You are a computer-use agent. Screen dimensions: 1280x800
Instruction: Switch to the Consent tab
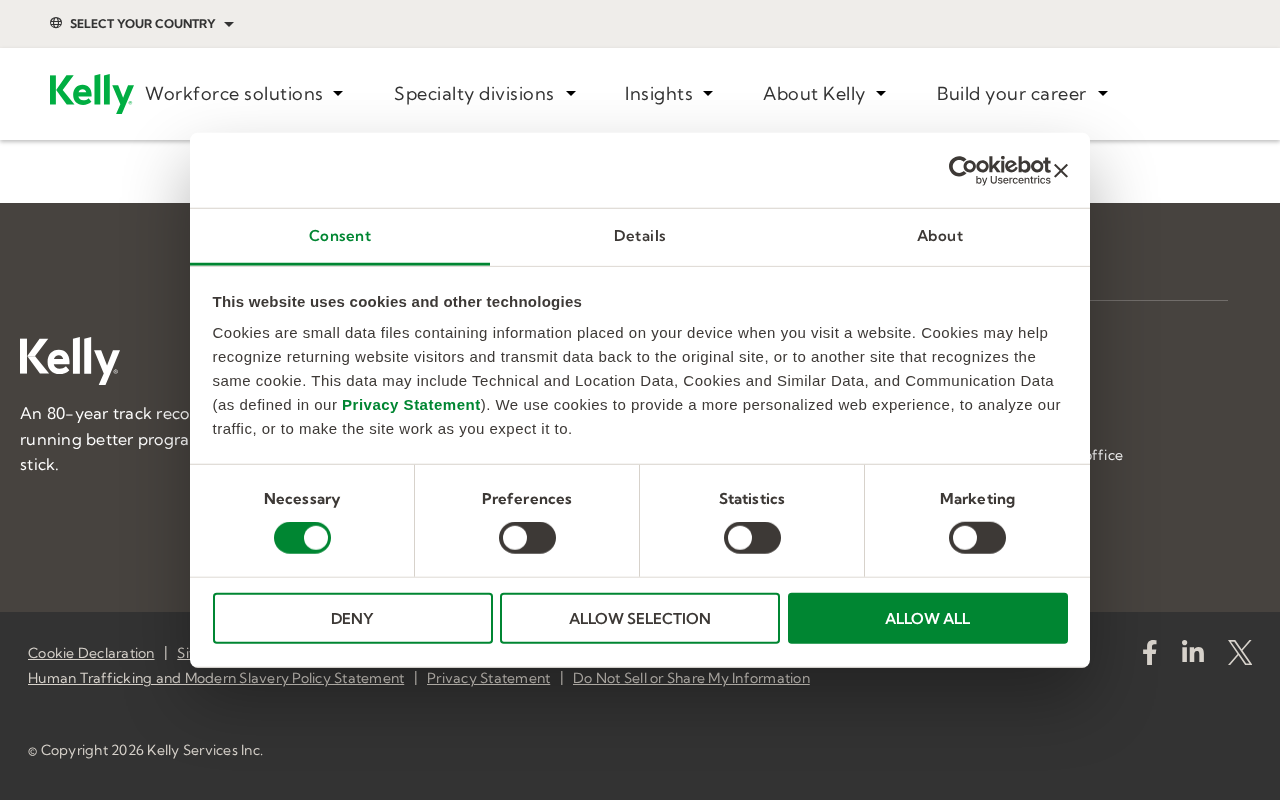coord(340,236)
